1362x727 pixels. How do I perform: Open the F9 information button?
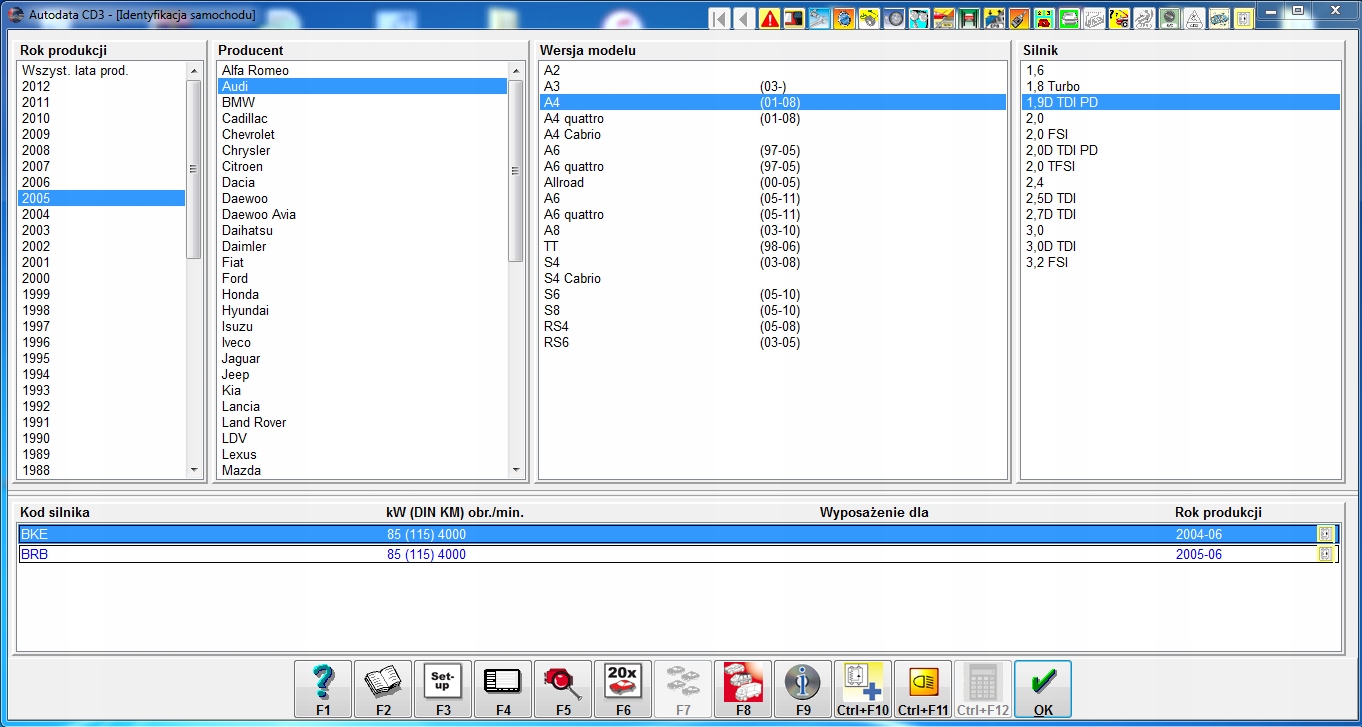pyautogui.click(x=803, y=689)
